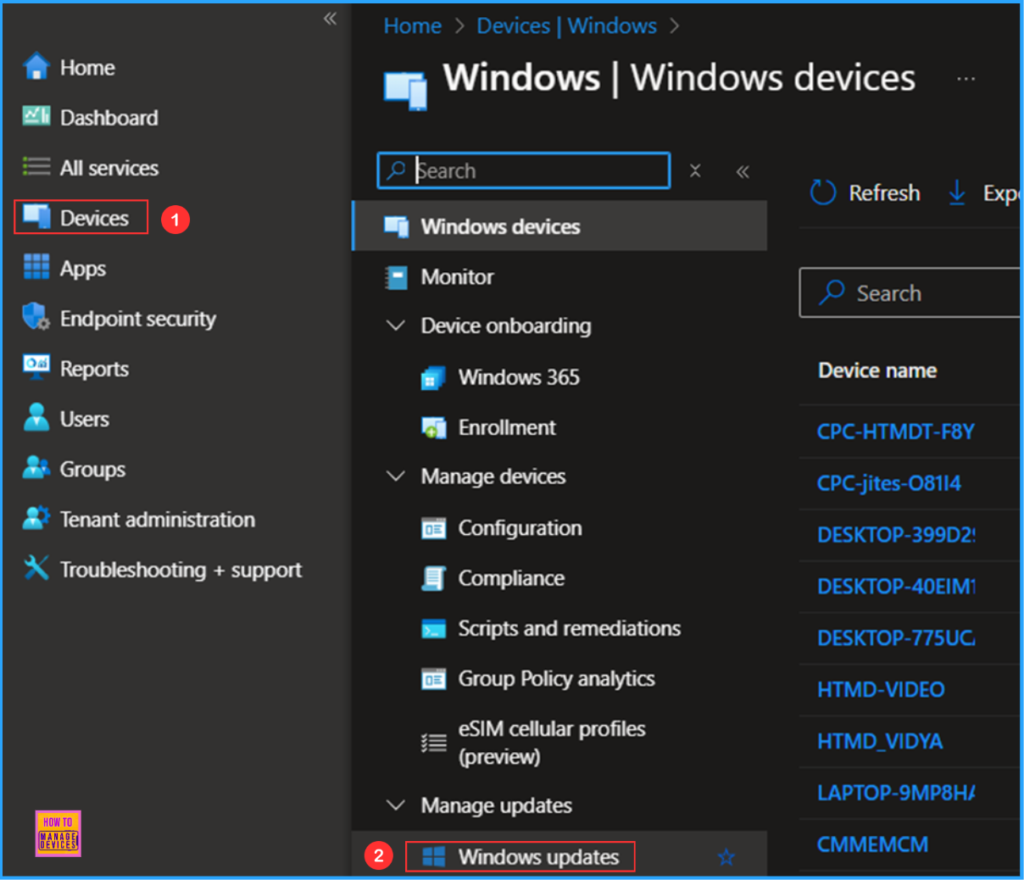Open the Windows updates menu item
The image size is (1024, 880).
538,857
